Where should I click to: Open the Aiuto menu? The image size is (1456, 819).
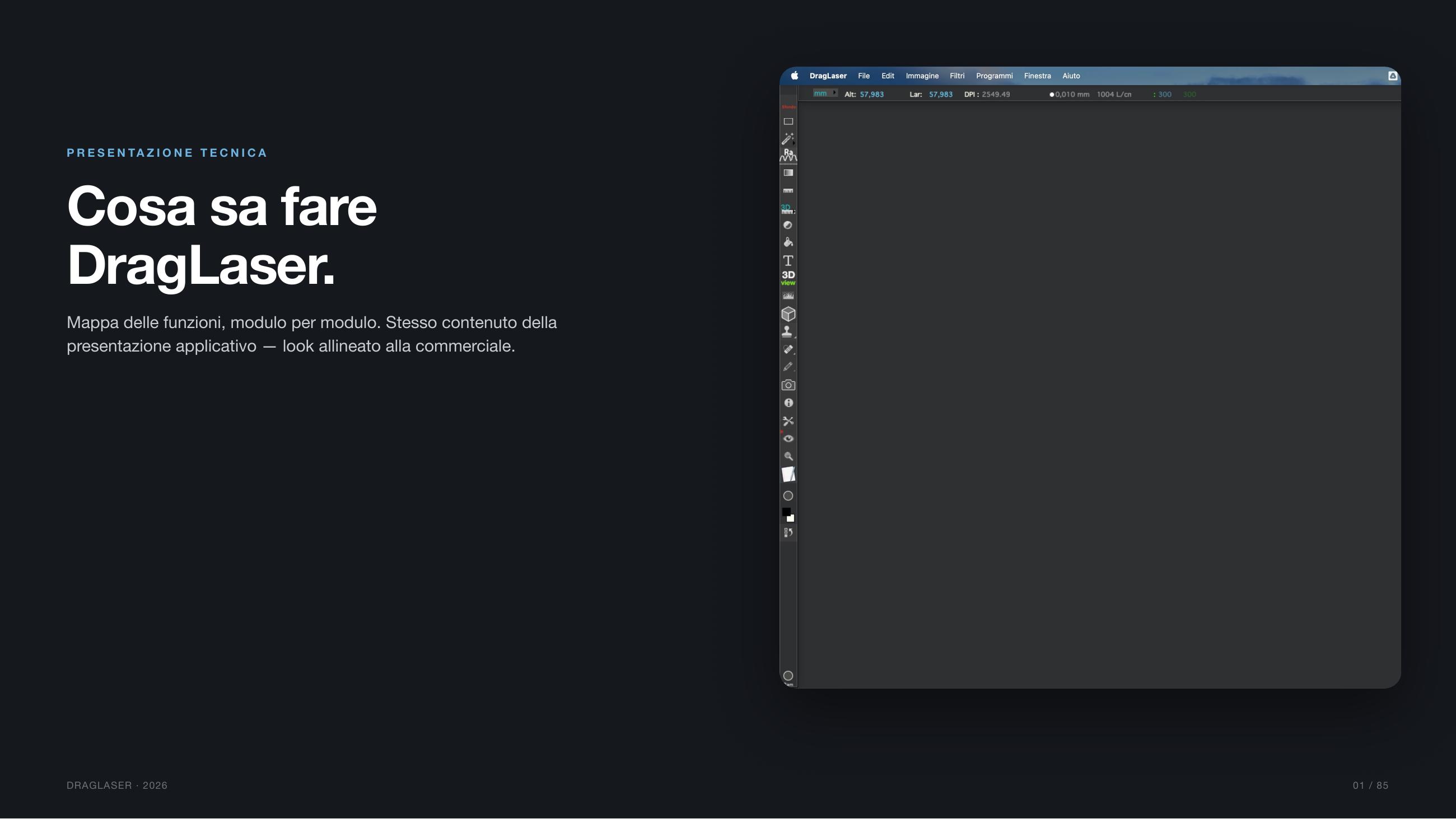point(1071,76)
